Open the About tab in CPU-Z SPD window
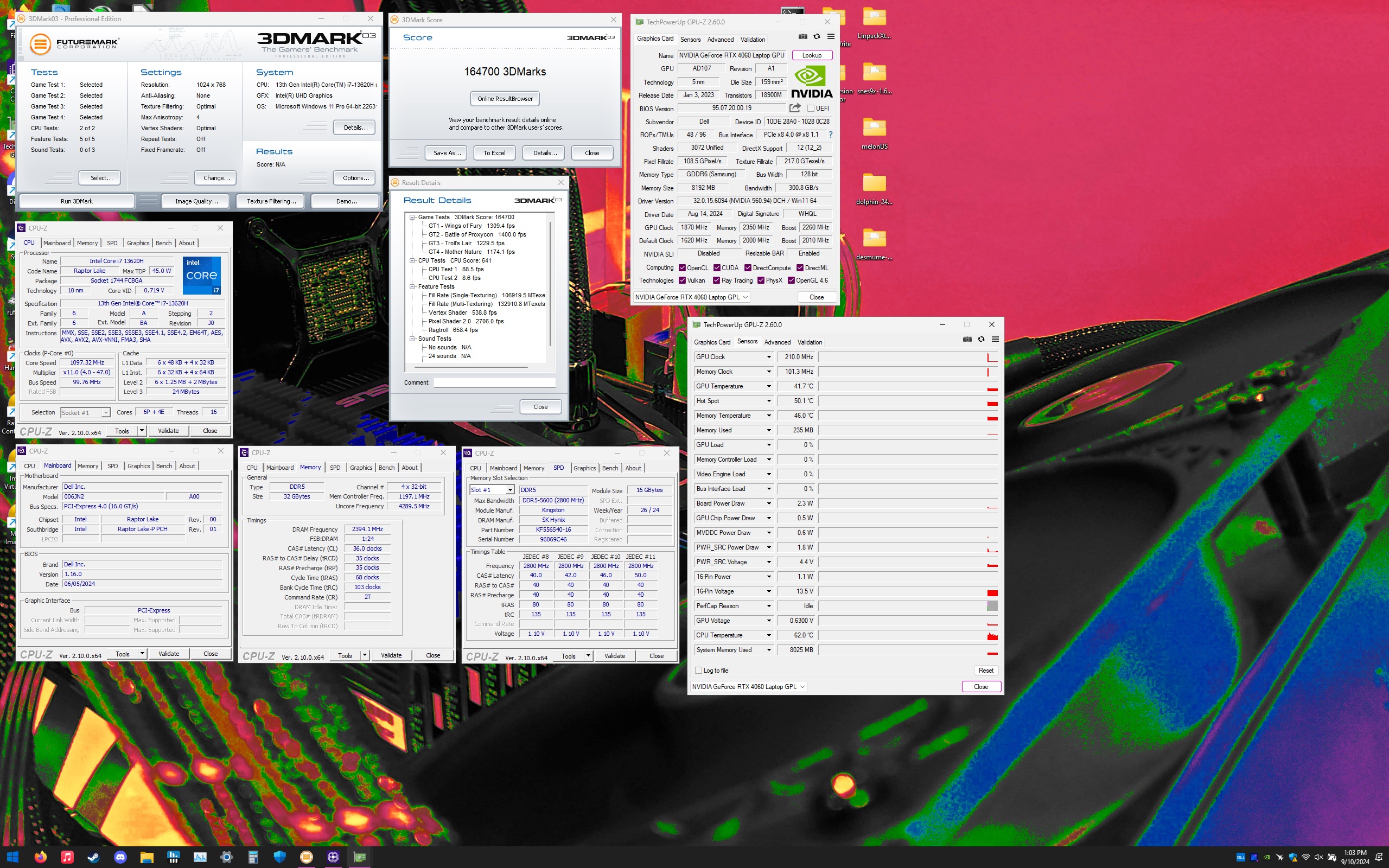Viewport: 1389px width, 868px height. 633,468
